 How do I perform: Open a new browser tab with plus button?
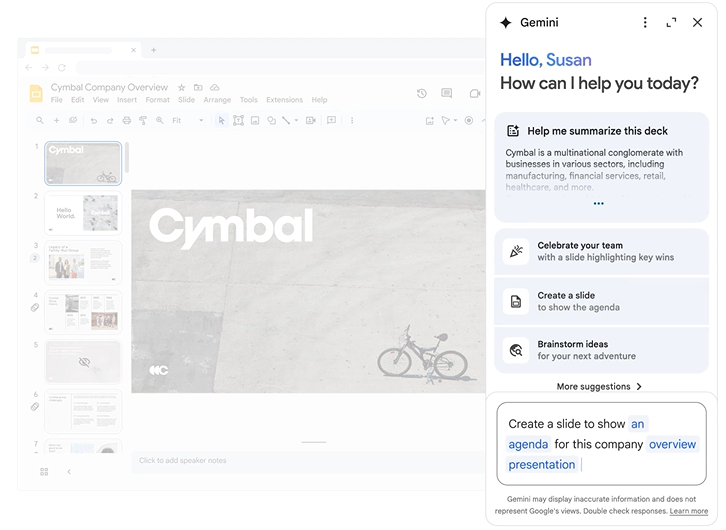[154, 50]
